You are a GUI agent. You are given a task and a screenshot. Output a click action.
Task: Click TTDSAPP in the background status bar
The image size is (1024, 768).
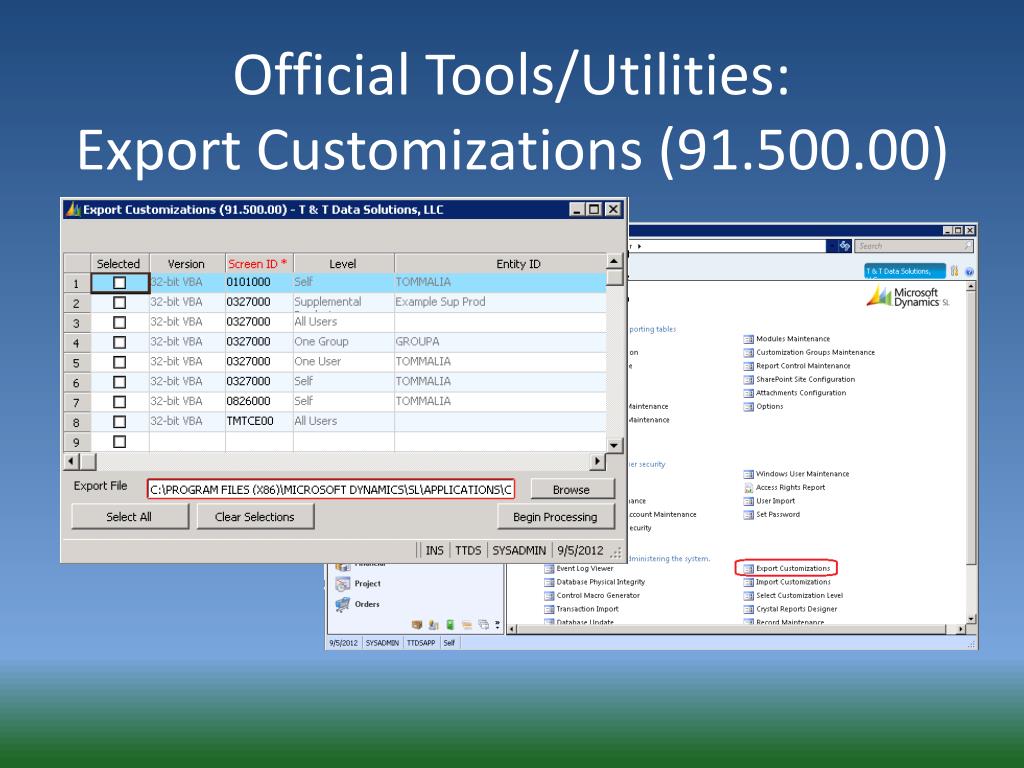(421, 643)
